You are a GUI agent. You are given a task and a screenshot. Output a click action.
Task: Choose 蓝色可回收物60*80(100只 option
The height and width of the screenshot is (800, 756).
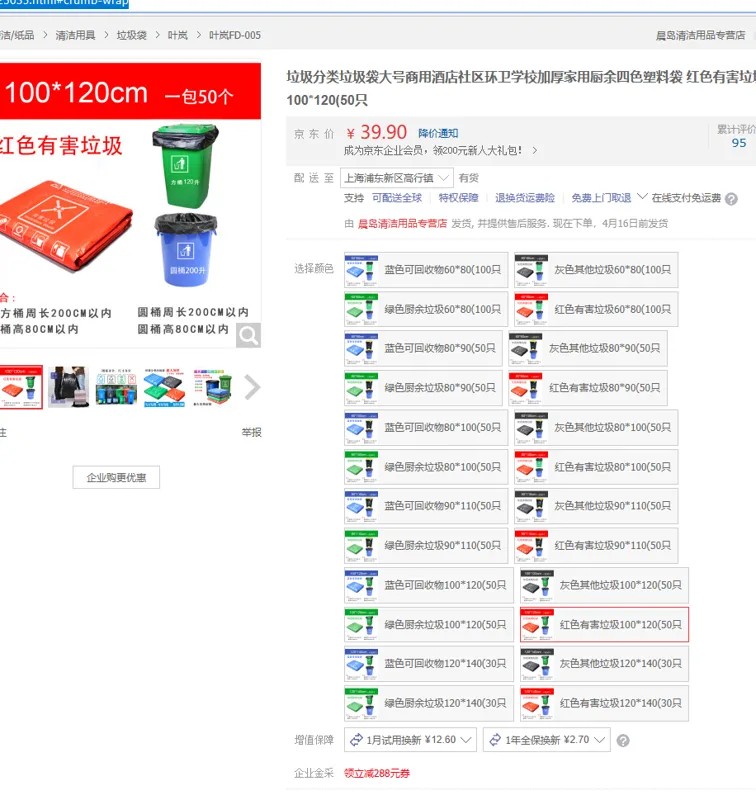click(426, 270)
